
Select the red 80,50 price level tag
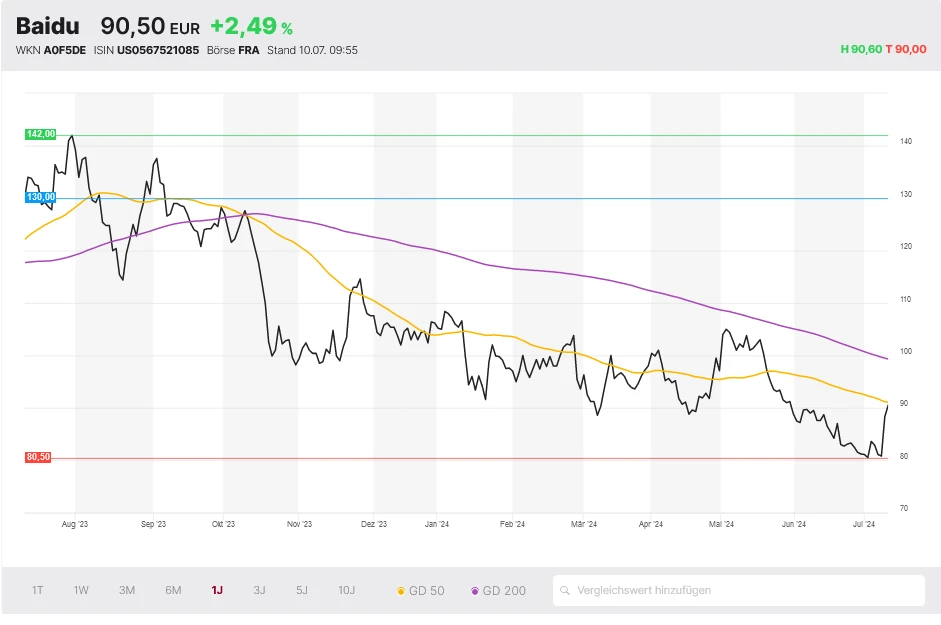[39, 457]
